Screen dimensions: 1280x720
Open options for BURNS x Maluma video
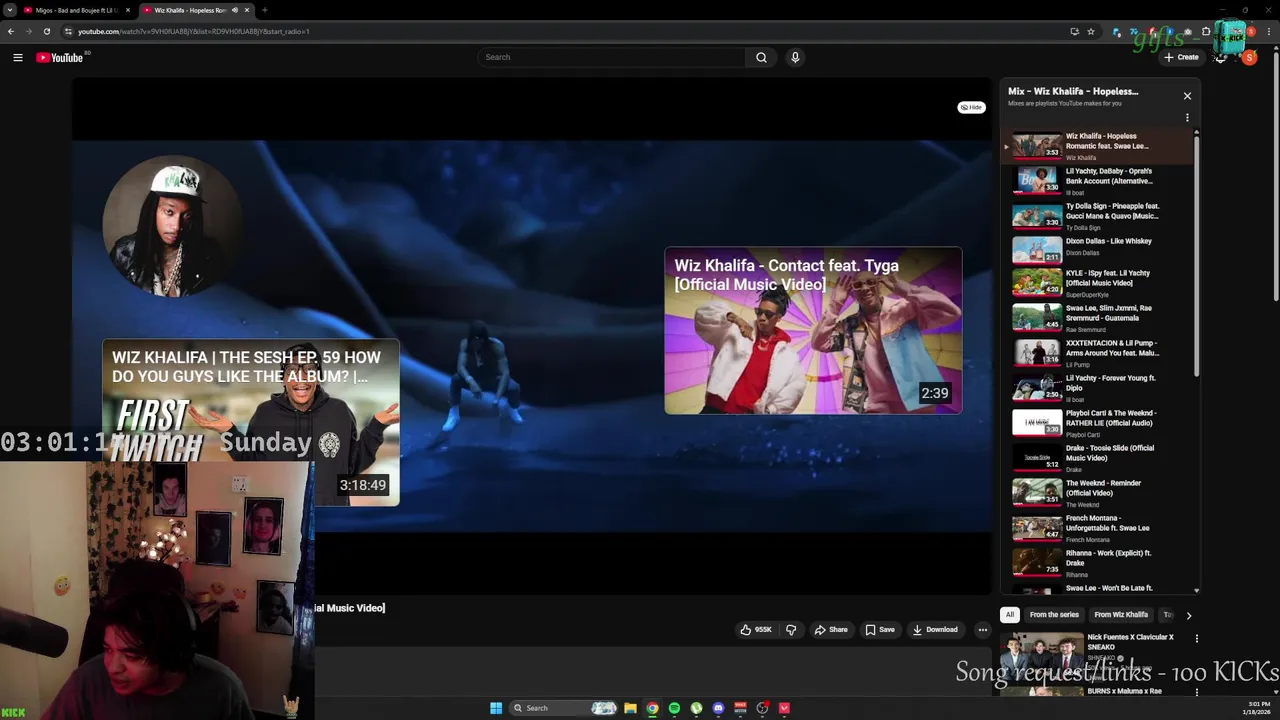1196,692
